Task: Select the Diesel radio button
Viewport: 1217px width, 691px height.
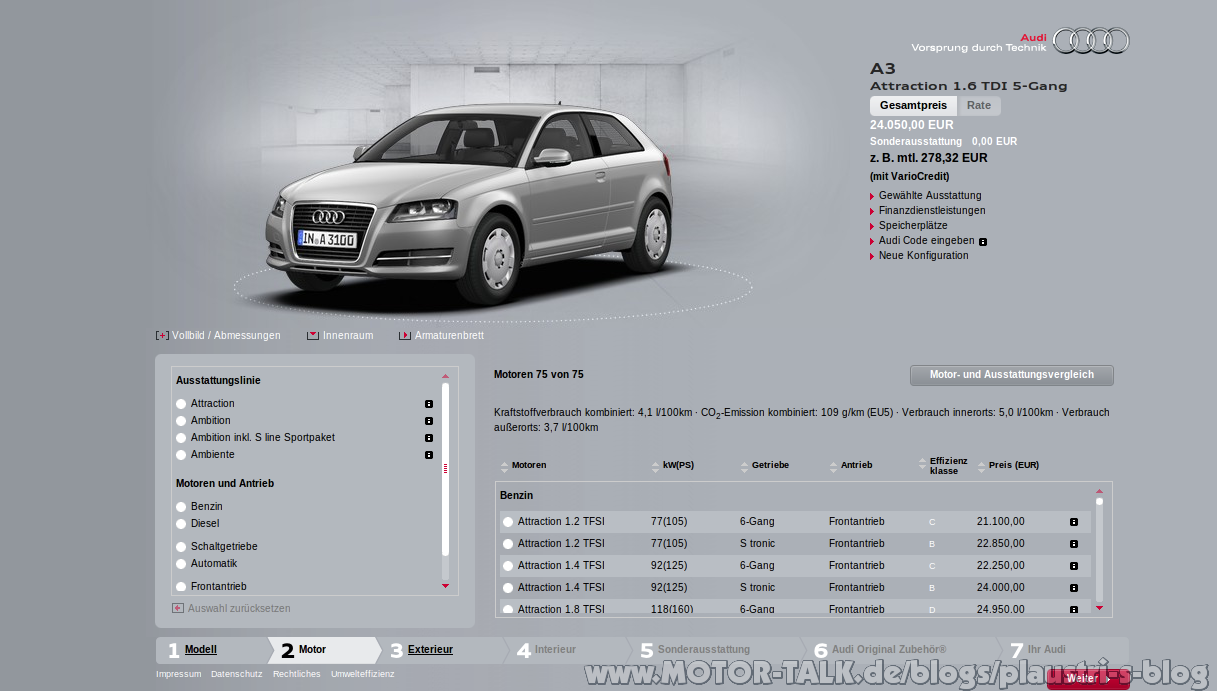Action: click(181, 524)
